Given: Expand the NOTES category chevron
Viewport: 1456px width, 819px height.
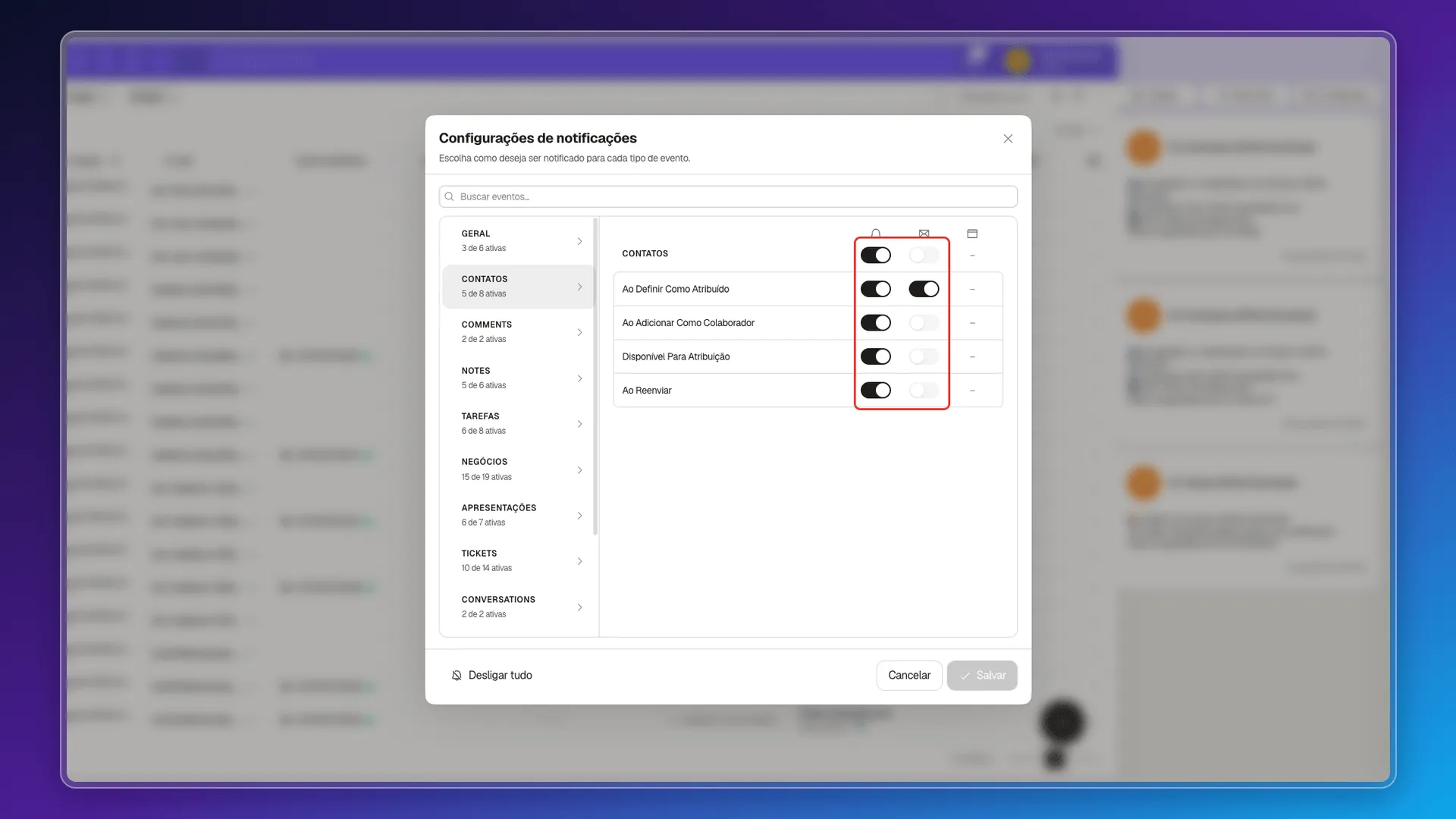Looking at the screenshot, I should tap(579, 378).
